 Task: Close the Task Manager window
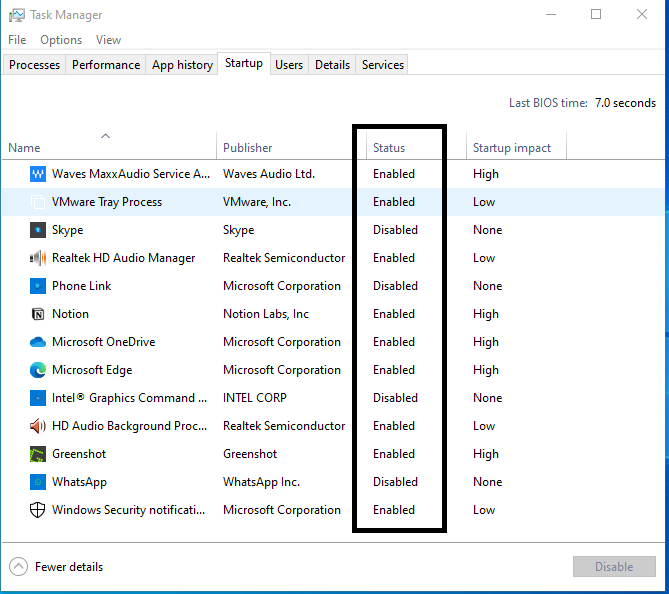point(642,15)
